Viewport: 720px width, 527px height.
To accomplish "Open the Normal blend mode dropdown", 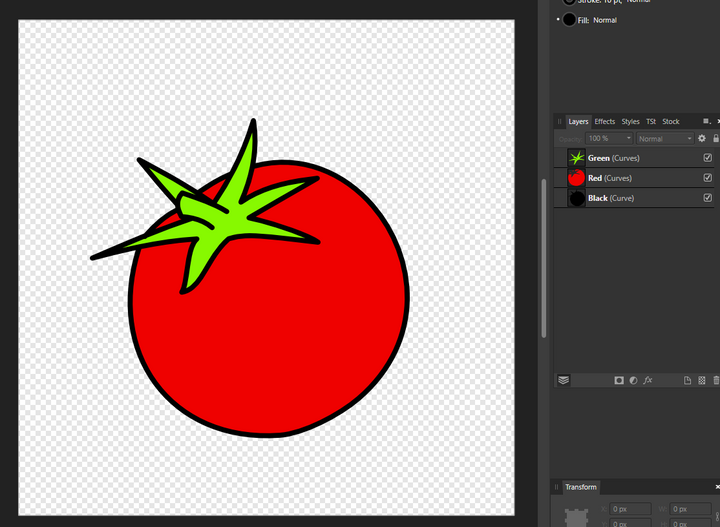I will (665, 138).
